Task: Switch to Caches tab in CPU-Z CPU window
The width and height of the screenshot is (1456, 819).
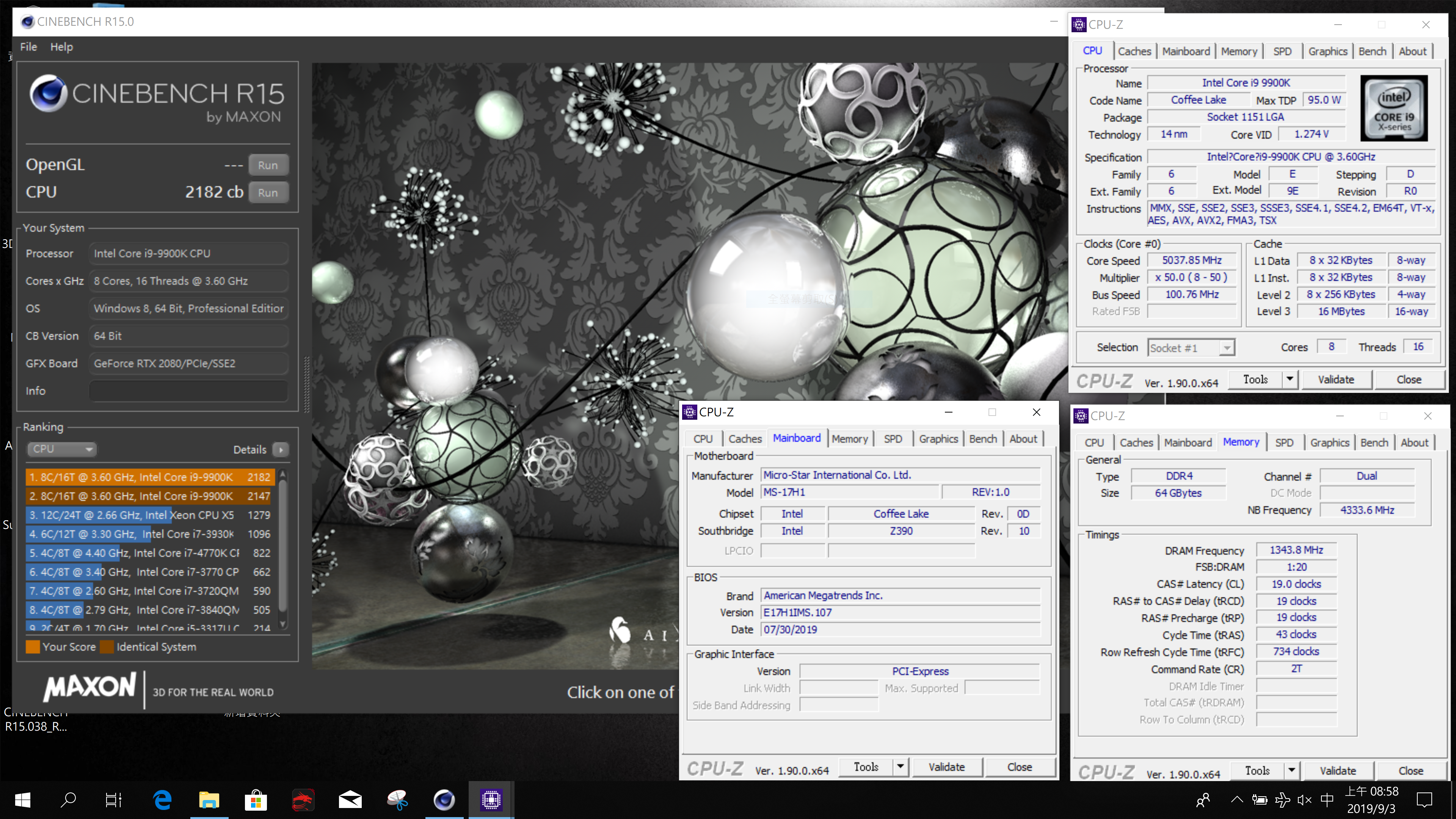Action: [1134, 51]
